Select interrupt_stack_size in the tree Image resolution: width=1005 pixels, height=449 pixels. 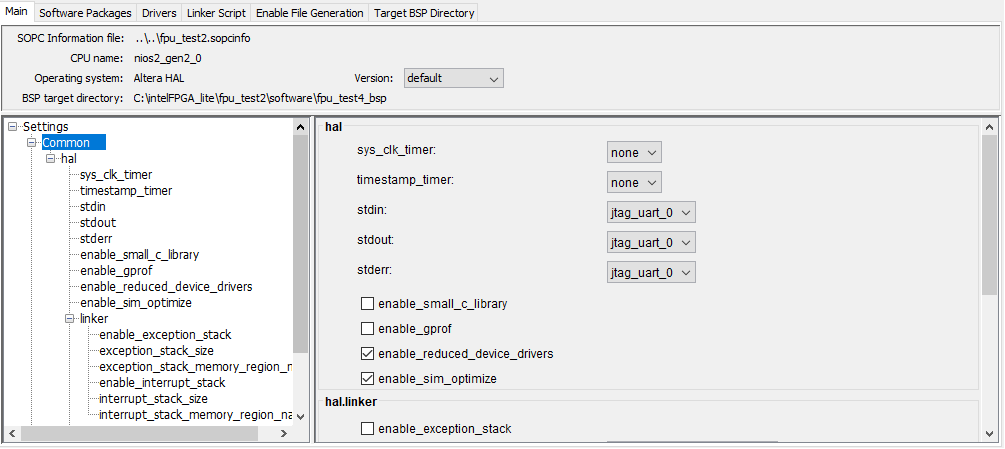[x=153, y=398]
